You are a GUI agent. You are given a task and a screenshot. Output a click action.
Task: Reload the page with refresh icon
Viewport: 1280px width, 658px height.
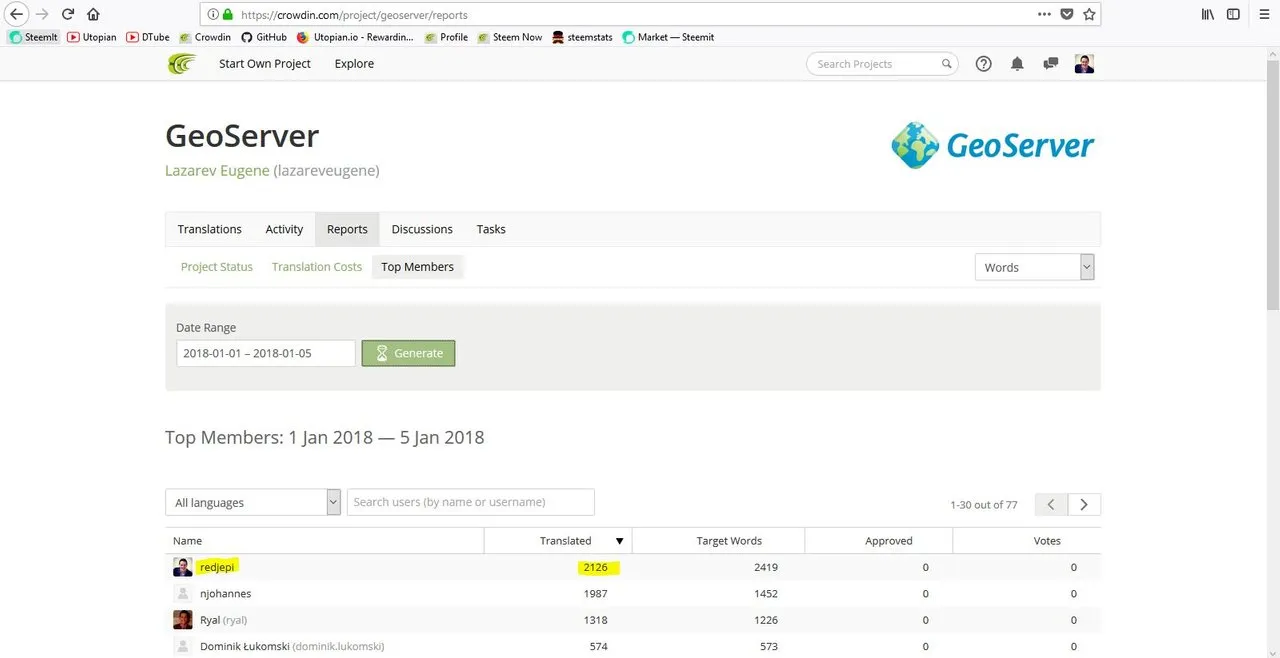pyautogui.click(x=68, y=15)
